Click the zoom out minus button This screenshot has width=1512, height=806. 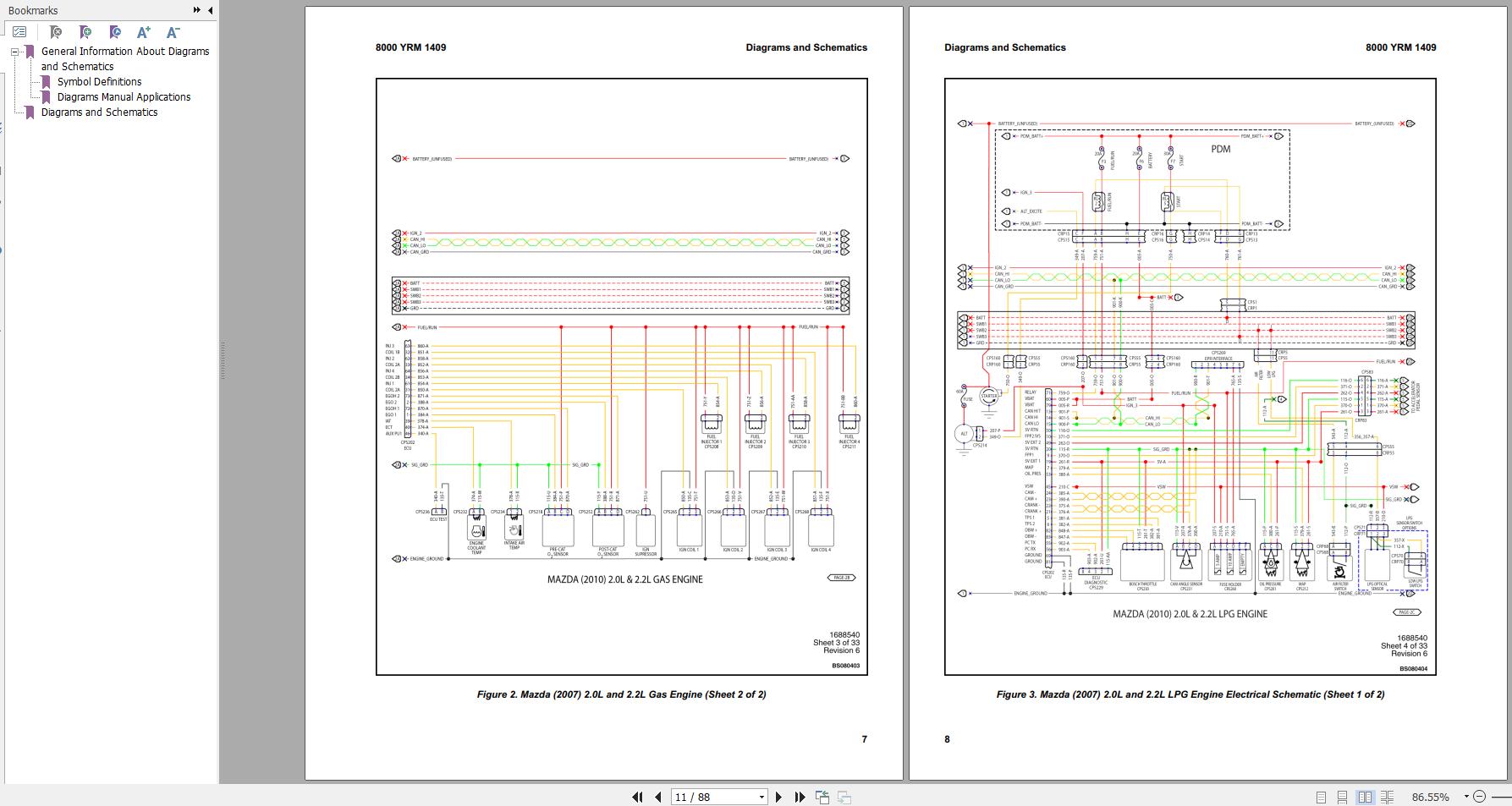[1480, 797]
